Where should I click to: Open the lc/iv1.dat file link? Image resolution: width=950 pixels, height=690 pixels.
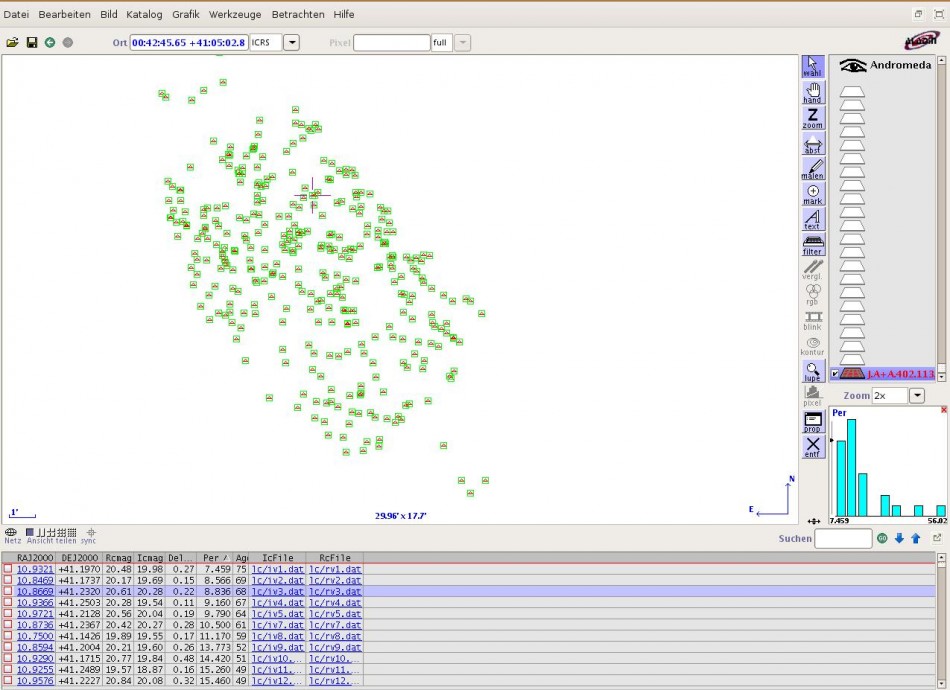(x=270, y=569)
